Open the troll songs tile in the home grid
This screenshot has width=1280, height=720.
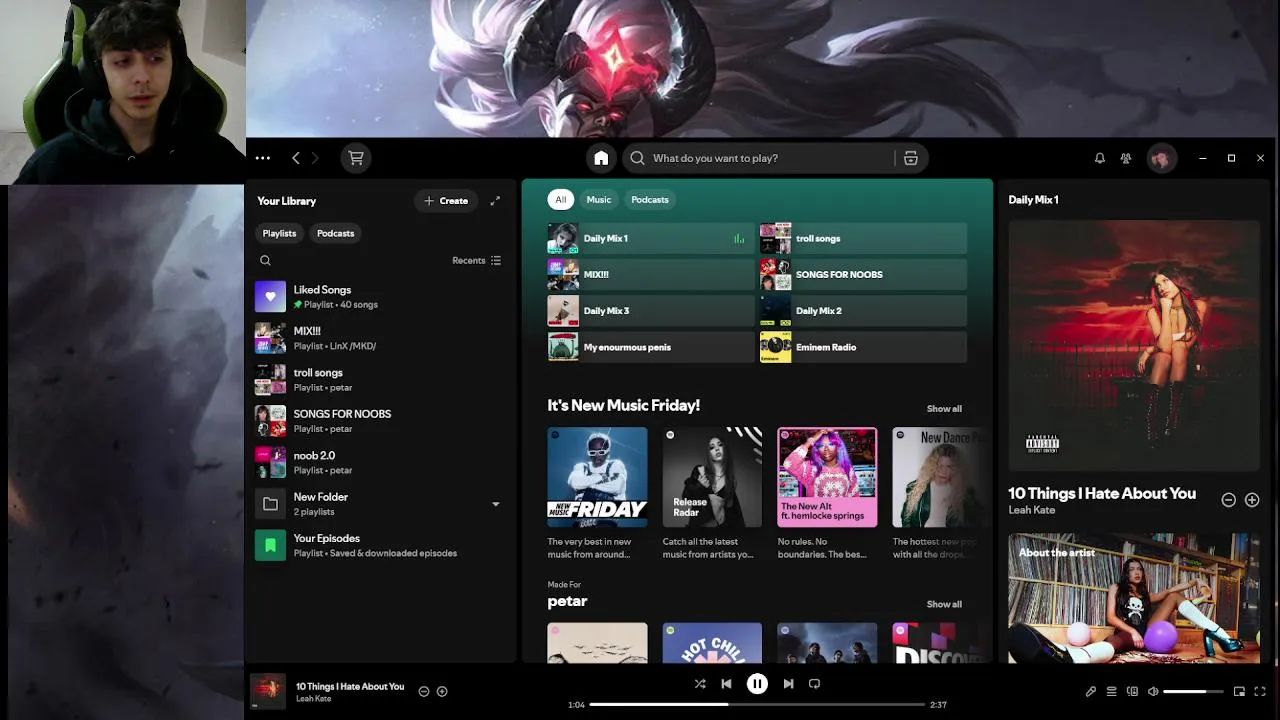tap(863, 239)
